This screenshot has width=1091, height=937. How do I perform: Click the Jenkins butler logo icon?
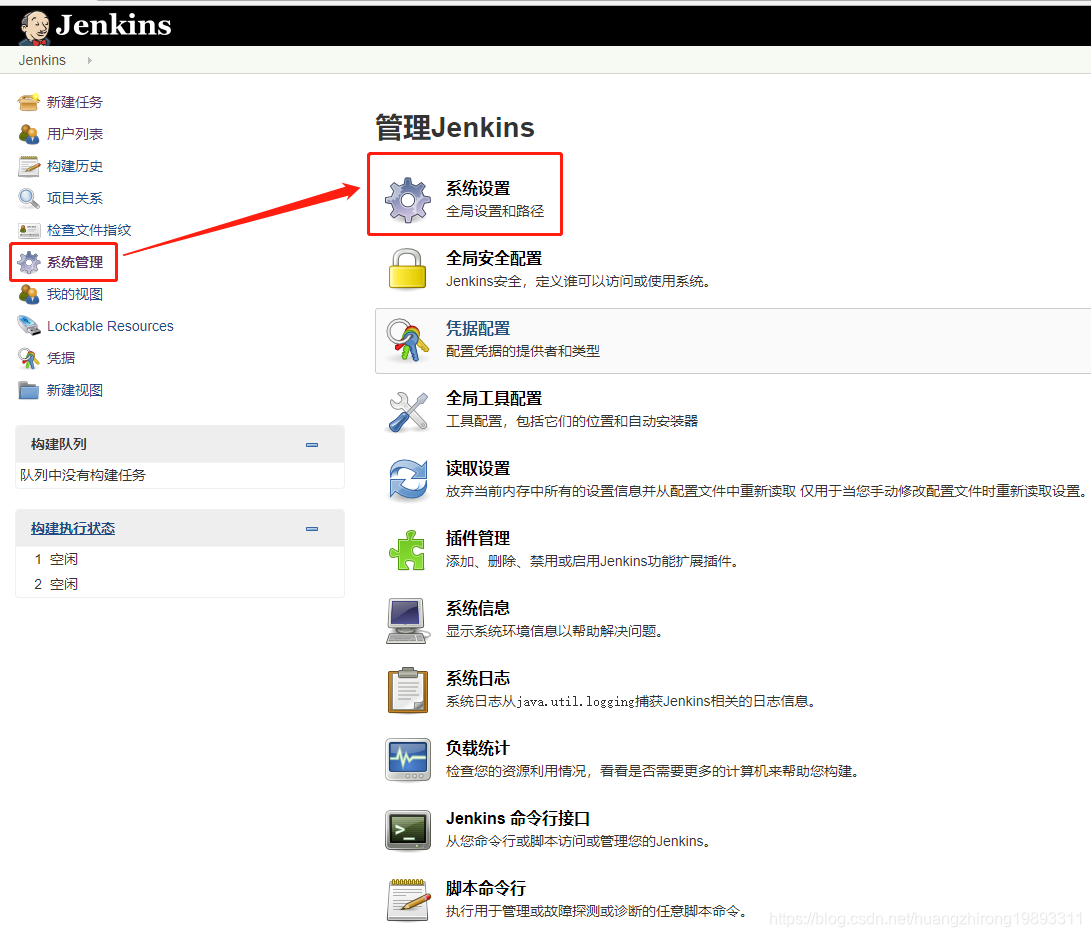[35, 27]
